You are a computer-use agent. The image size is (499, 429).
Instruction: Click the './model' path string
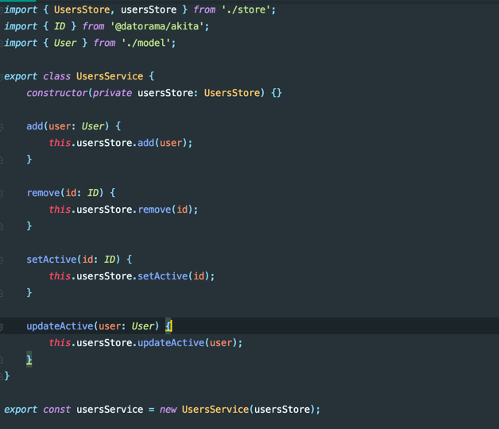(147, 43)
